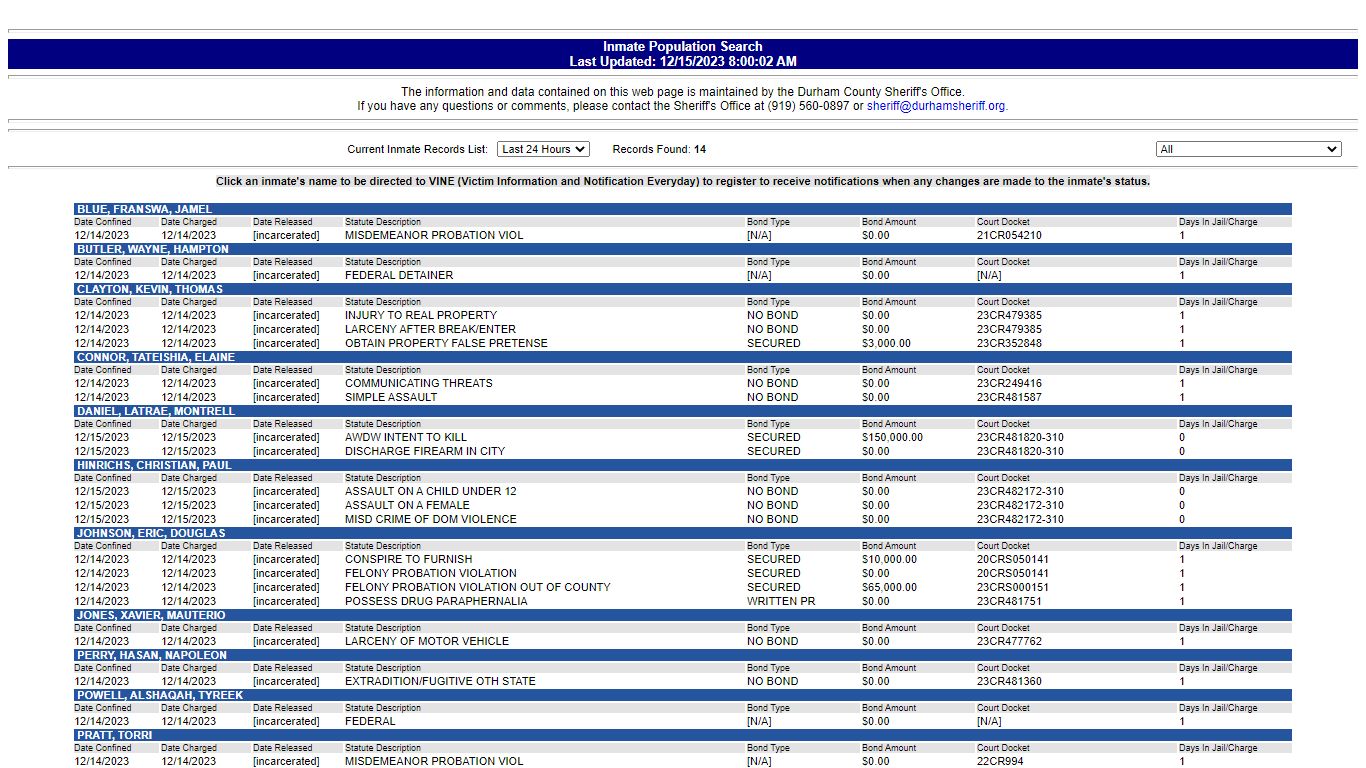Image resolution: width=1366 pixels, height=768 pixels.
Task: Select COMMUNICATING THREATS charge
Action: [419, 383]
